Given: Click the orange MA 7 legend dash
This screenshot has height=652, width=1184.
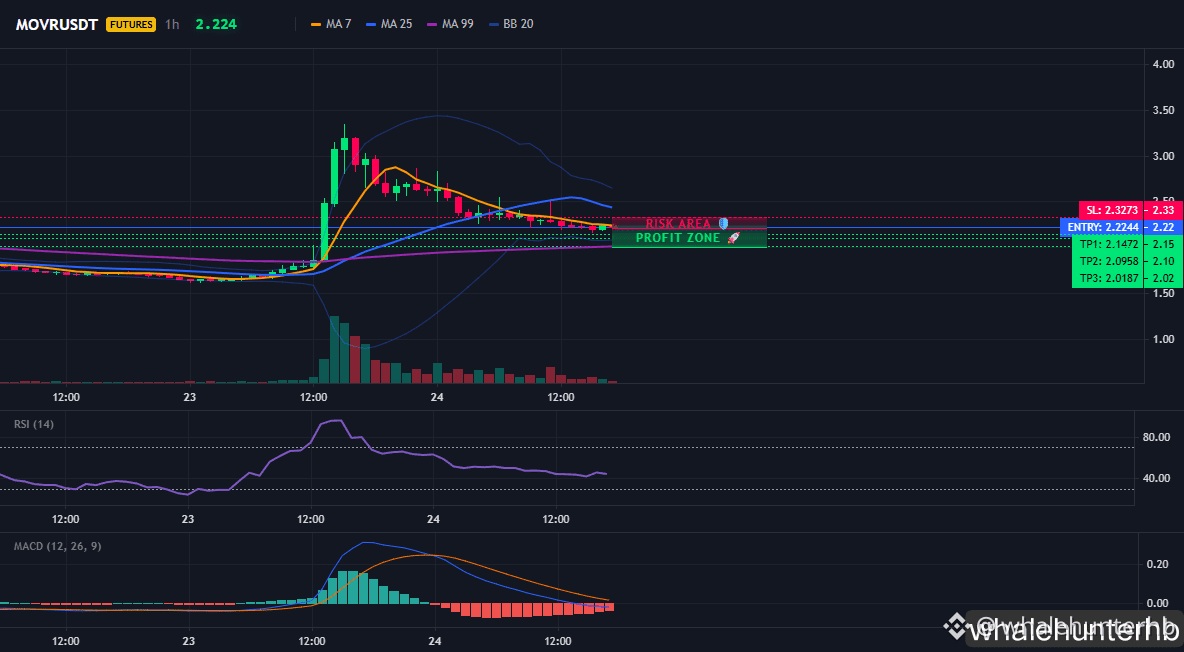Looking at the screenshot, I should [316, 24].
